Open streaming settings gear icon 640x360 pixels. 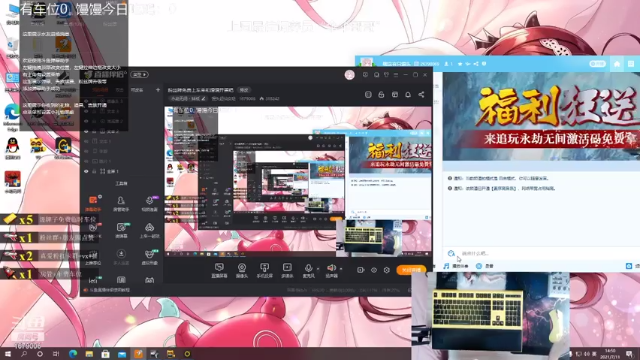tap(387, 270)
